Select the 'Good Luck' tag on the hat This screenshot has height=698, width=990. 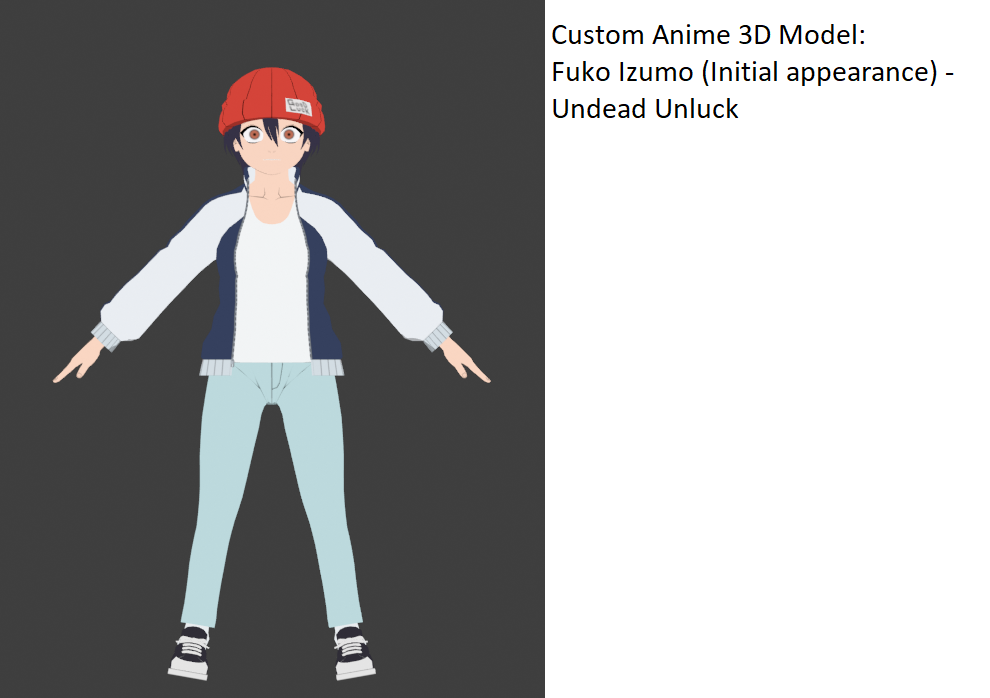tap(297, 104)
